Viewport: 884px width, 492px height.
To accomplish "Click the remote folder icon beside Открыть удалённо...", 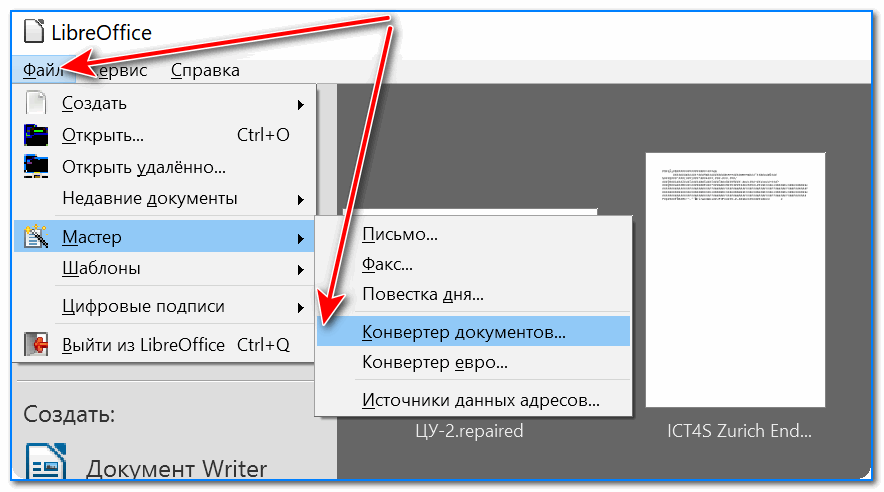I will pyautogui.click(x=36, y=167).
